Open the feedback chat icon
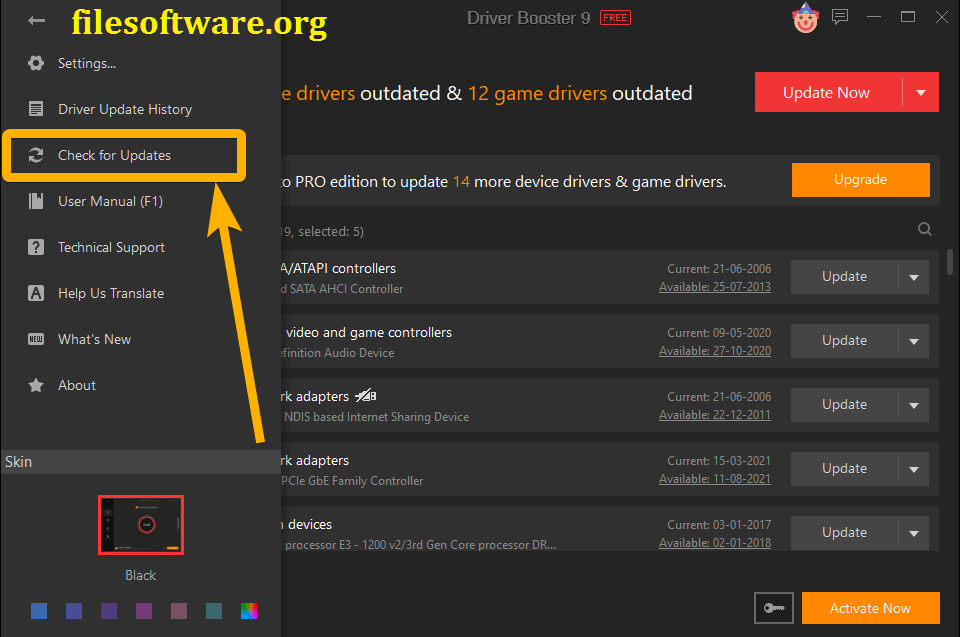The width and height of the screenshot is (960, 637). (840, 17)
